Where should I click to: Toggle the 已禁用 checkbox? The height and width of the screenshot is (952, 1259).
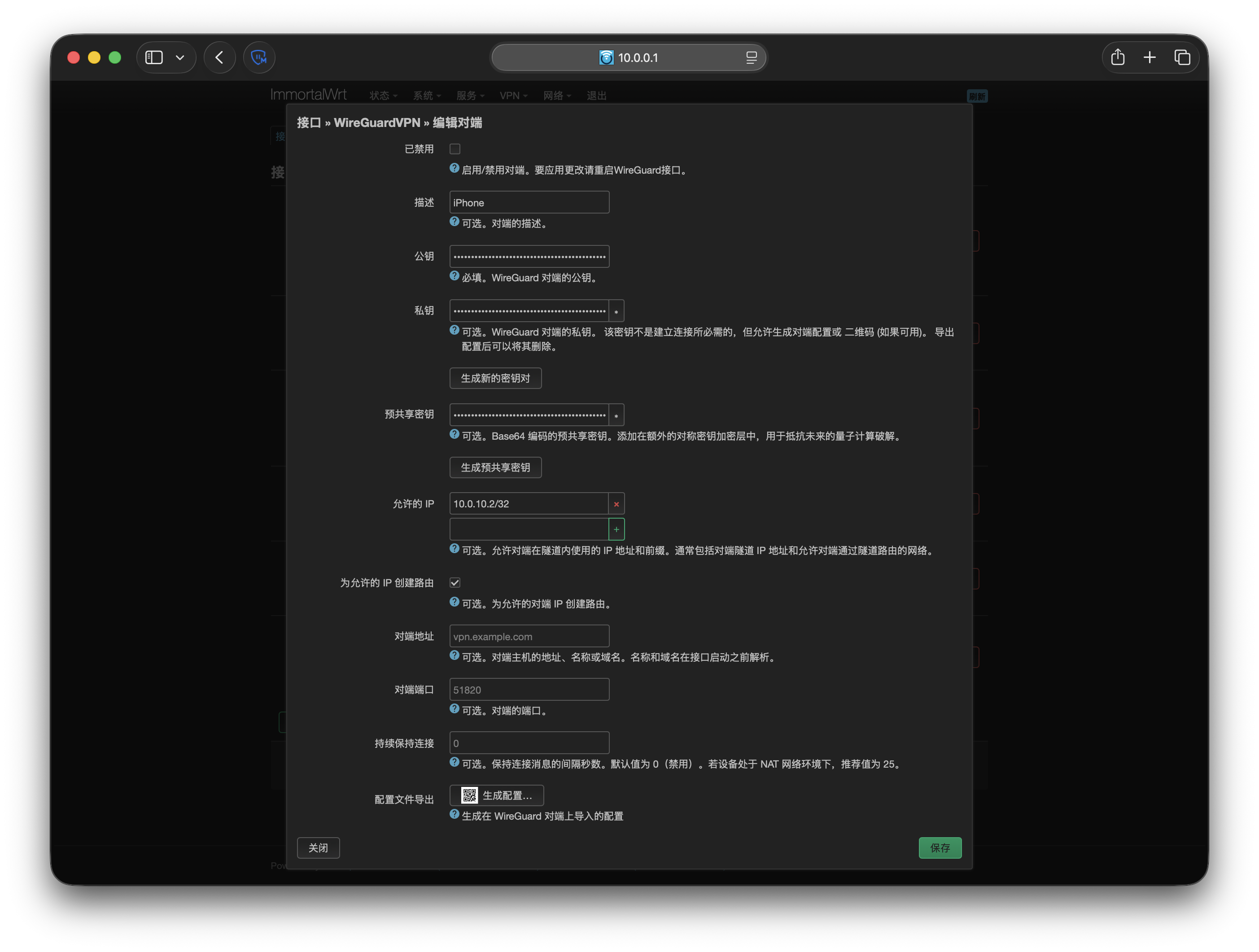(x=455, y=149)
